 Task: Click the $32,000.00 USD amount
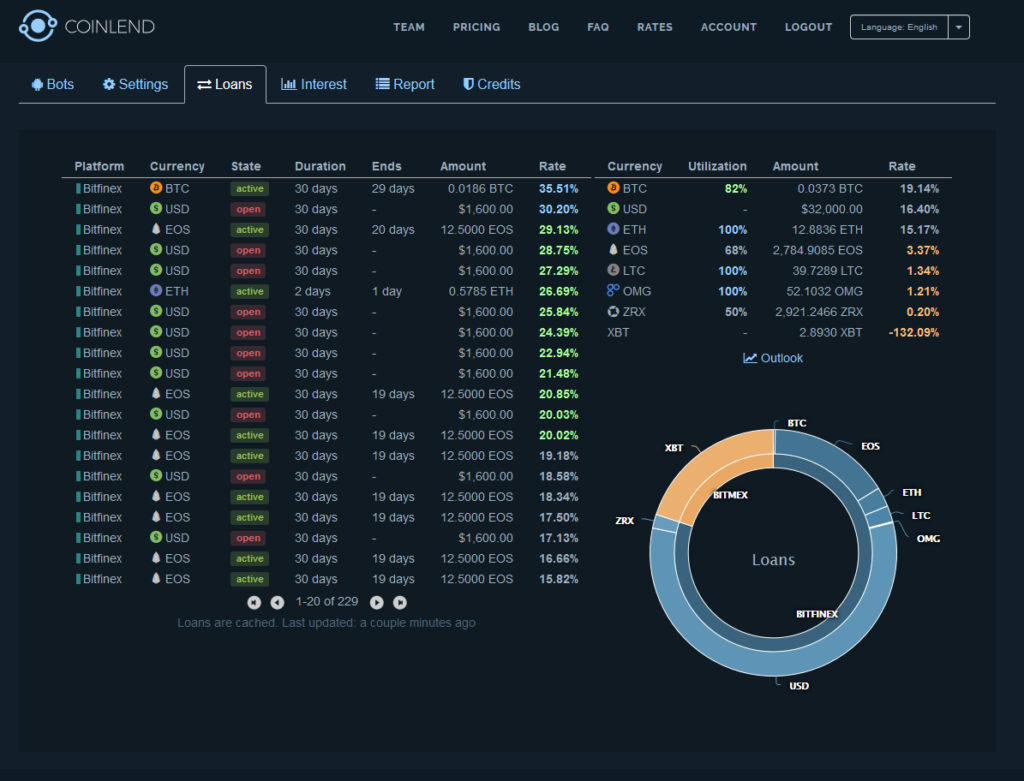coord(831,209)
